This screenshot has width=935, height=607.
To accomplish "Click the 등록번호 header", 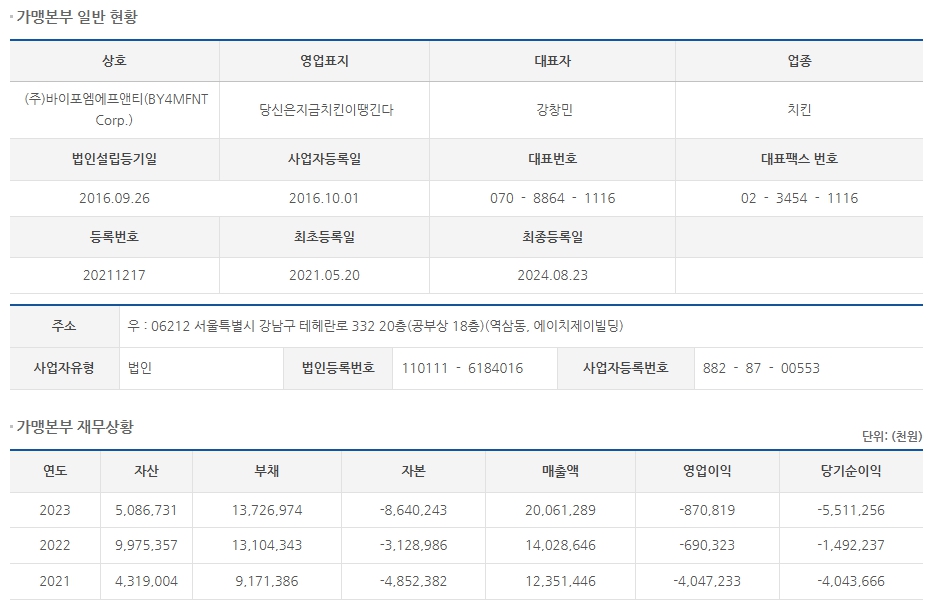I will point(114,237).
